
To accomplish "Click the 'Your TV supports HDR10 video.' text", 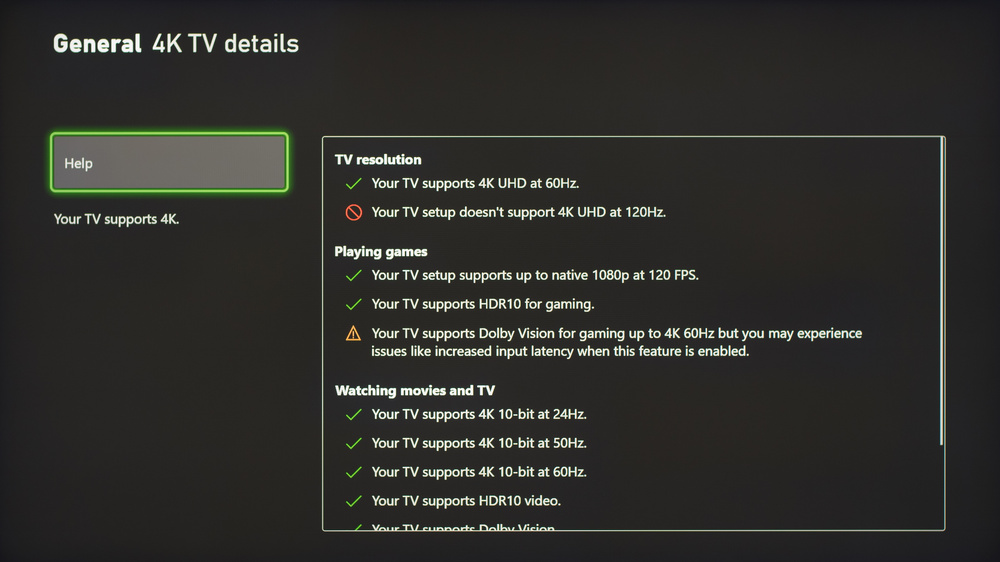I will [x=466, y=501].
